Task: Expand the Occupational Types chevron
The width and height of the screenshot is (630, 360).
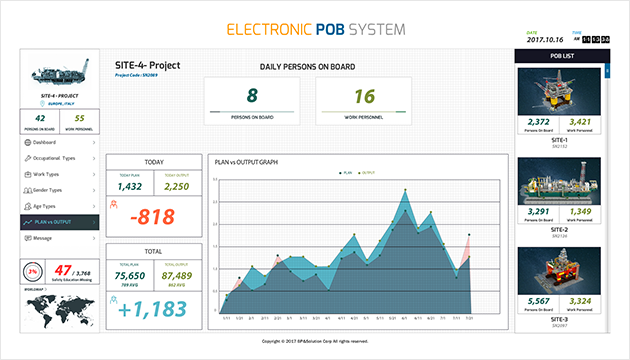Action: 94,158
